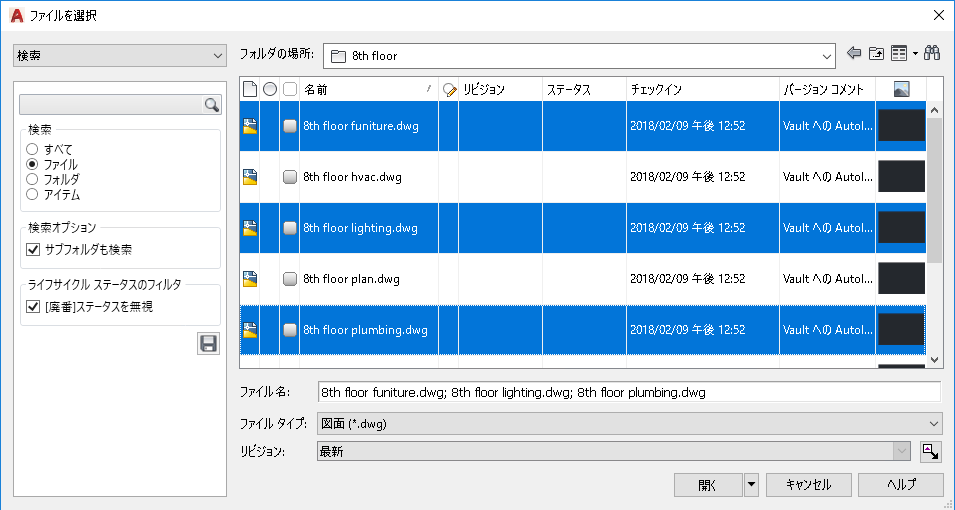This screenshot has height=510, width=955.
Task: Uncheck [廃番]ステータスを無視 option
Action: pos(33,306)
